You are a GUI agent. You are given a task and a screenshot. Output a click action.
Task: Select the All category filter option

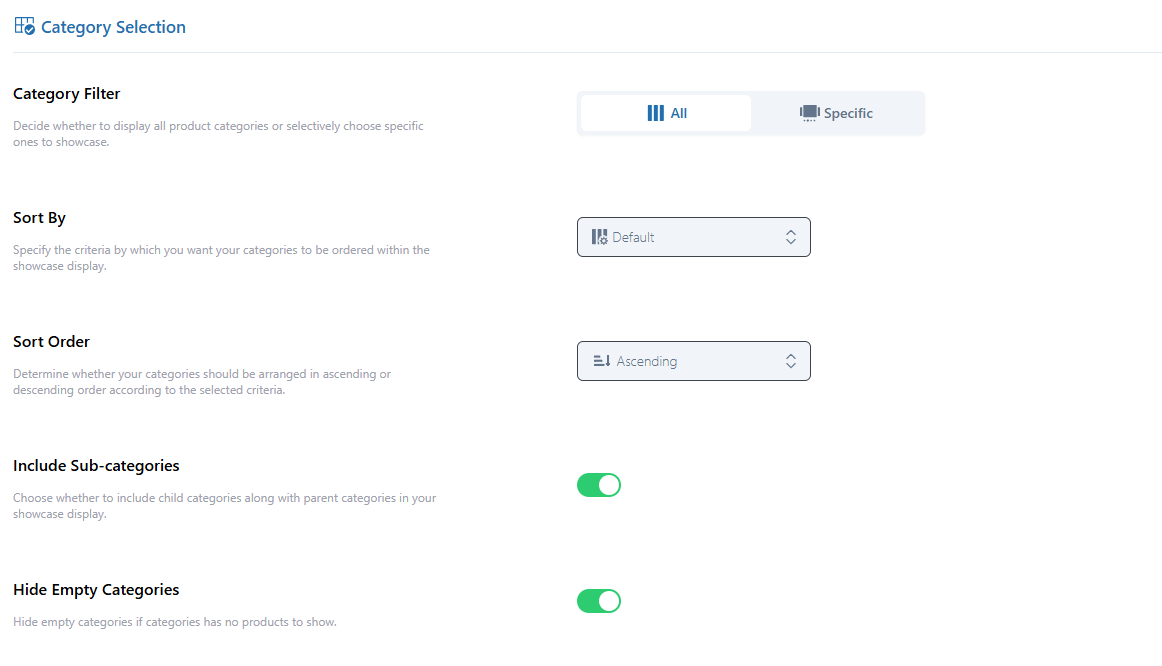665,113
